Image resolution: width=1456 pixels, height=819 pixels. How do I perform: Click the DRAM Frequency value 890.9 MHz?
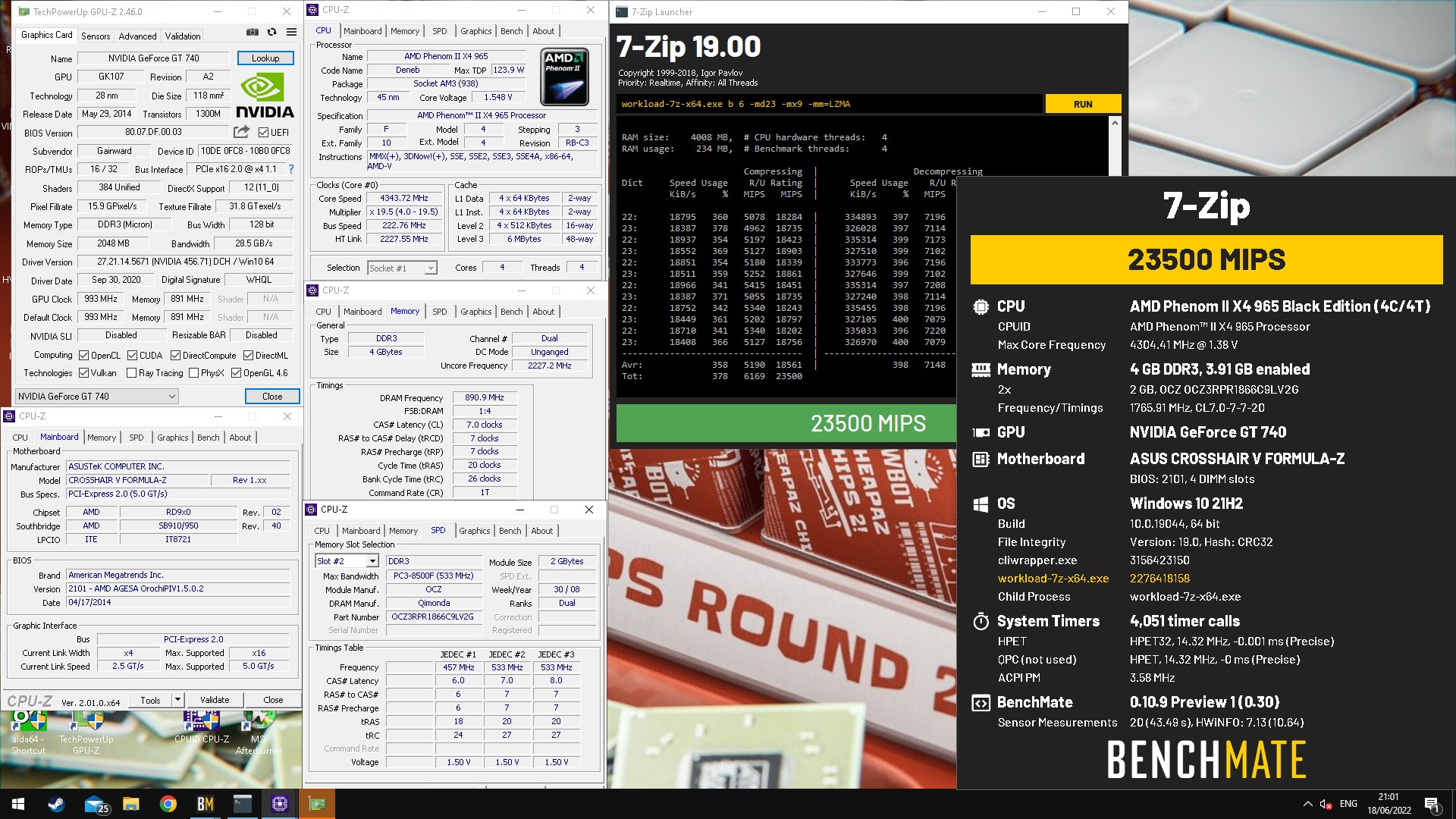pos(485,397)
